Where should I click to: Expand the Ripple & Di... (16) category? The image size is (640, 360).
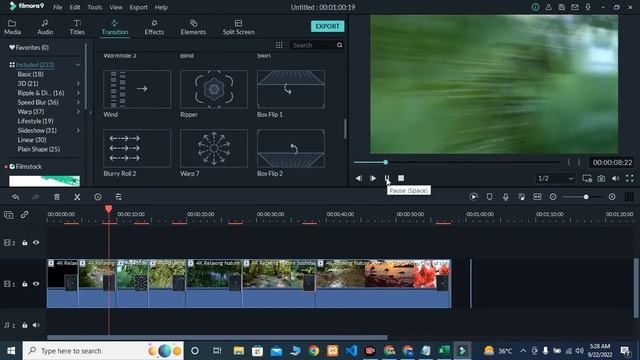(x=78, y=93)
